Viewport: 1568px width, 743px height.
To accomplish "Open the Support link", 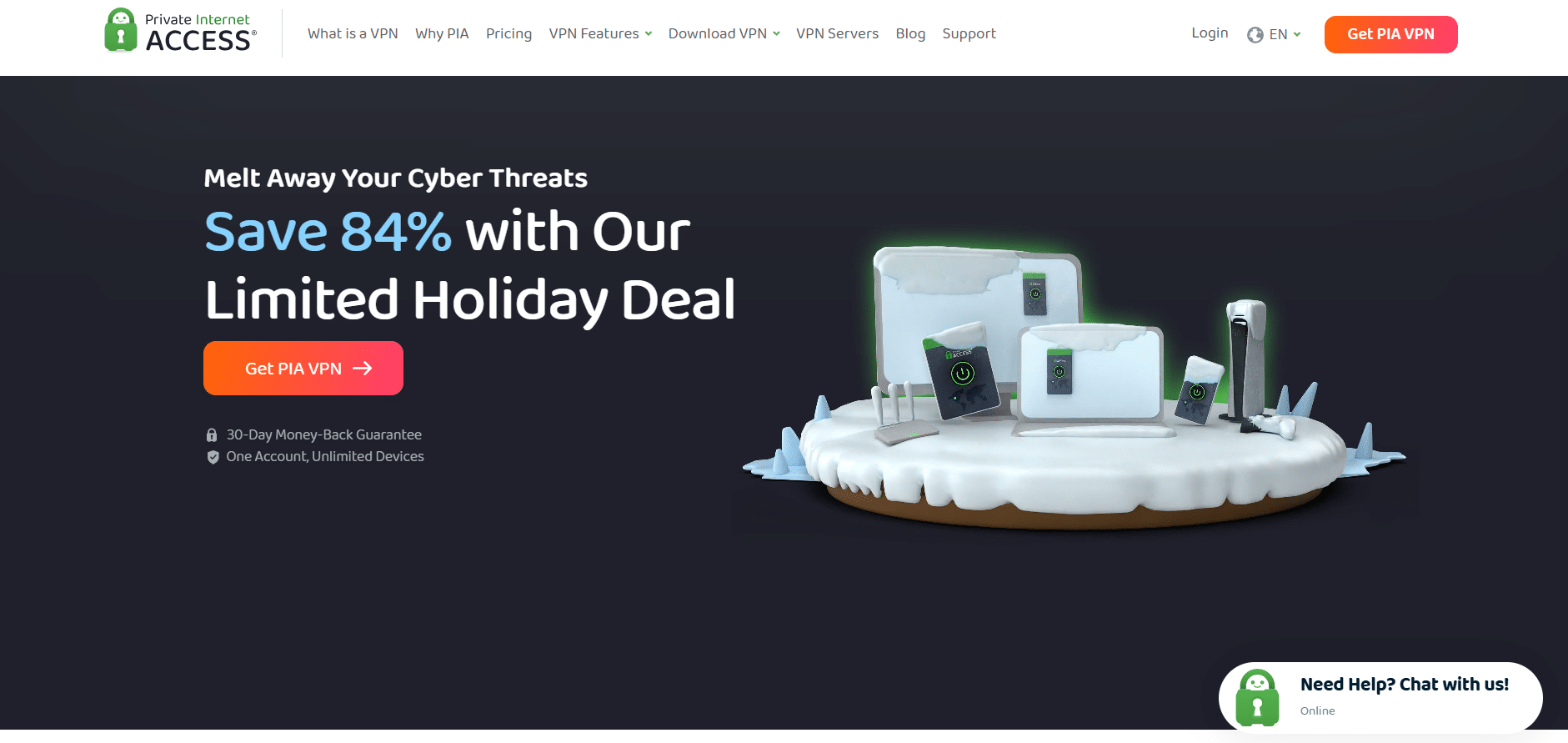I will (x=969, y=34).
